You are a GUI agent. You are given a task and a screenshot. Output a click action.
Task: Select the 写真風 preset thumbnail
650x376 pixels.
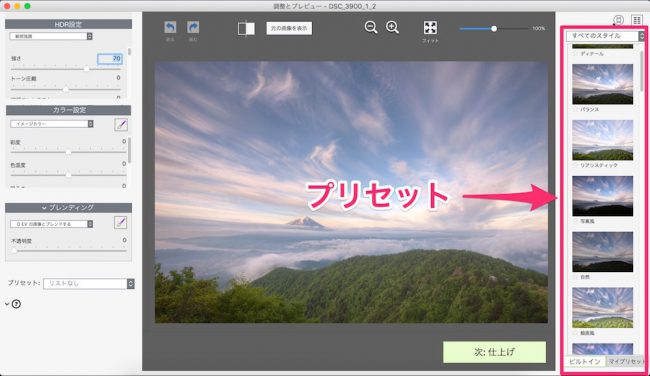(603, 196)
